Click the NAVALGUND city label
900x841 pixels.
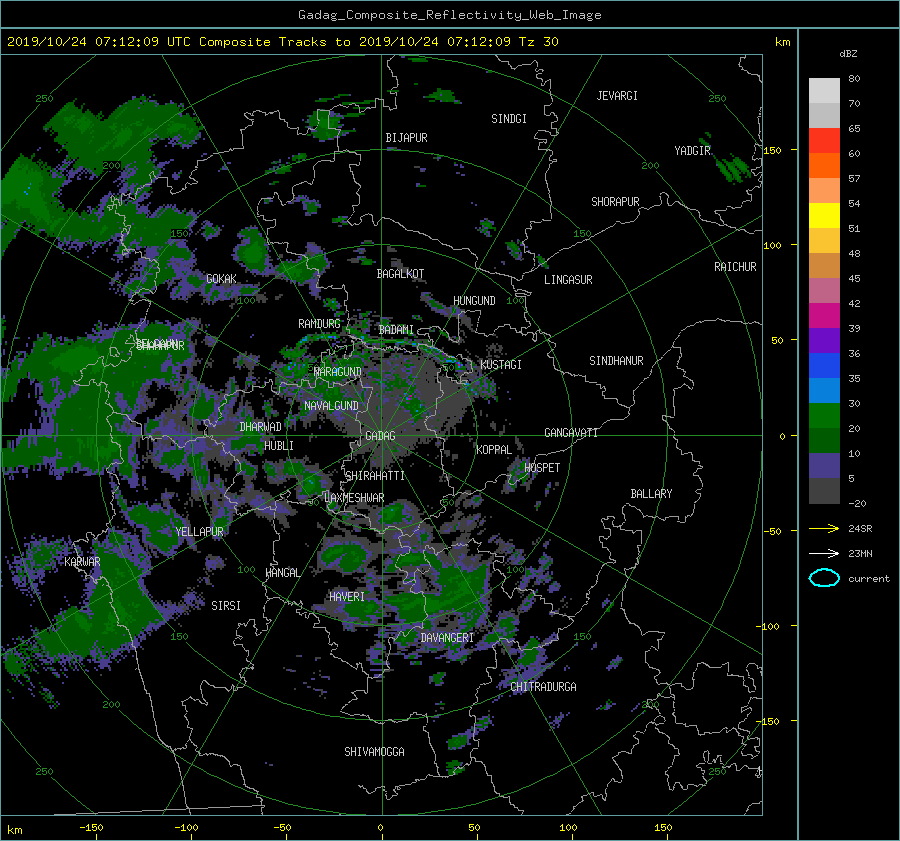(331, 406)
